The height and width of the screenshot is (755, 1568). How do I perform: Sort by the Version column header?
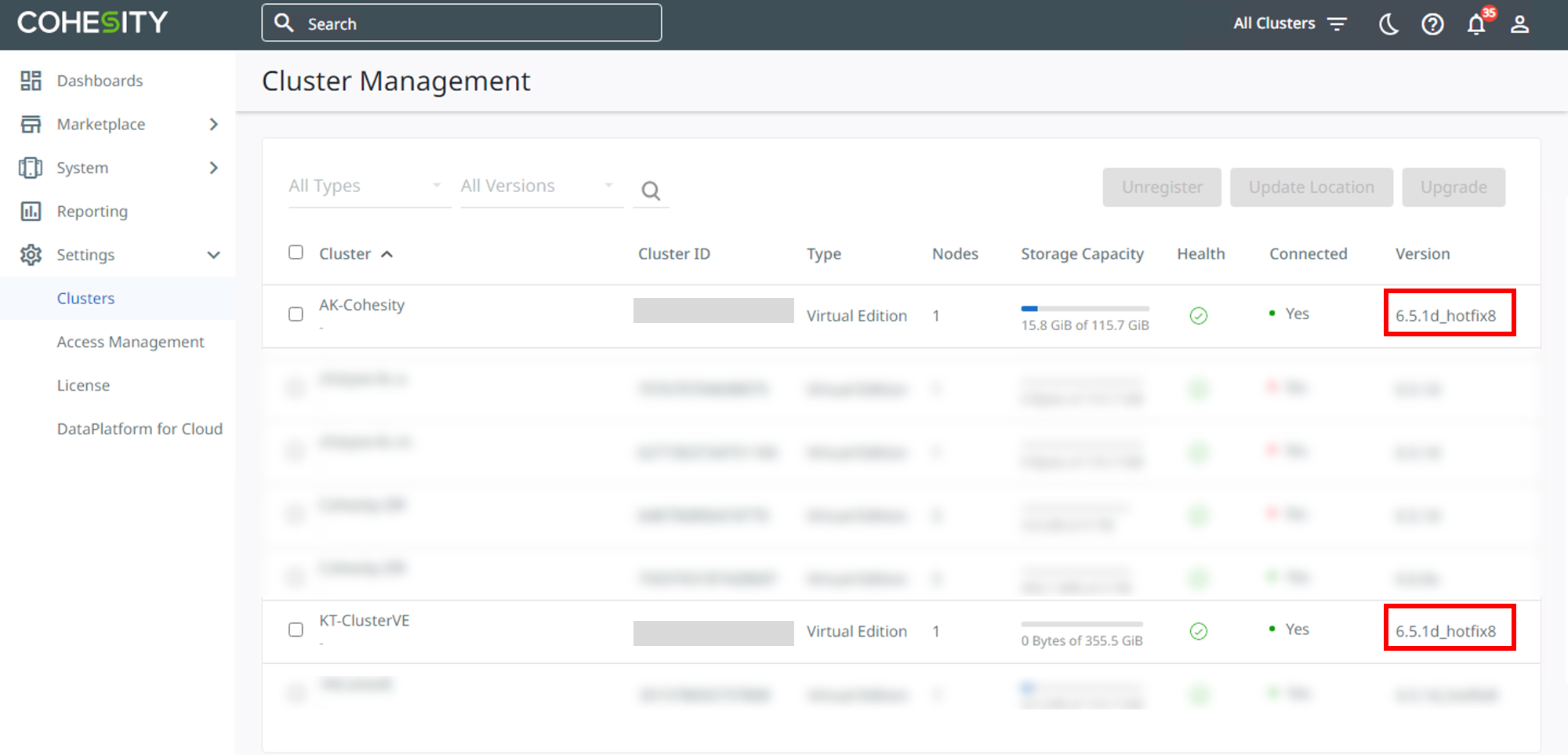tap(1422, 254)
